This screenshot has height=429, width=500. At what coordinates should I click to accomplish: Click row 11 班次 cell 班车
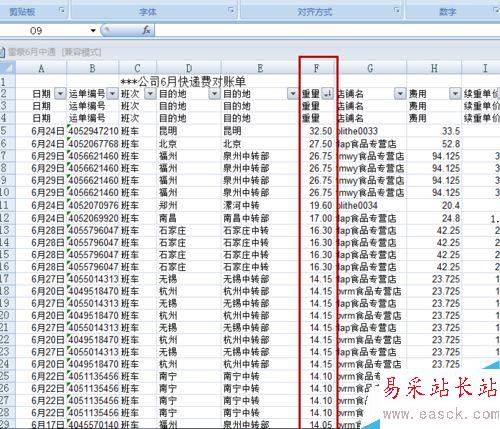(138, 205)
